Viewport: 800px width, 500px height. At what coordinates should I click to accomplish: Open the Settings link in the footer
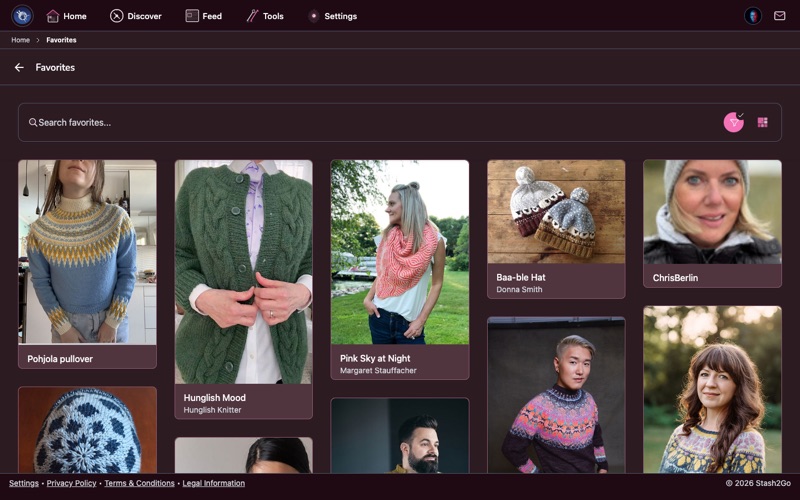[x=23, y=483]
